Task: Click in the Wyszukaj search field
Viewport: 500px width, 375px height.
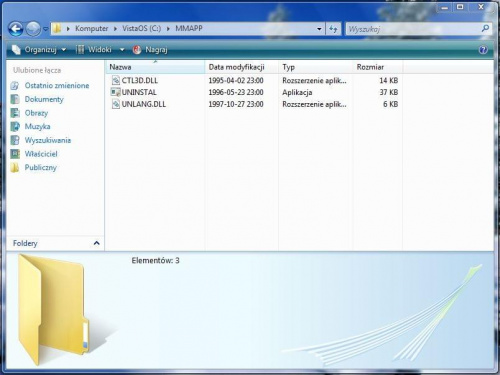Action: 412,29
